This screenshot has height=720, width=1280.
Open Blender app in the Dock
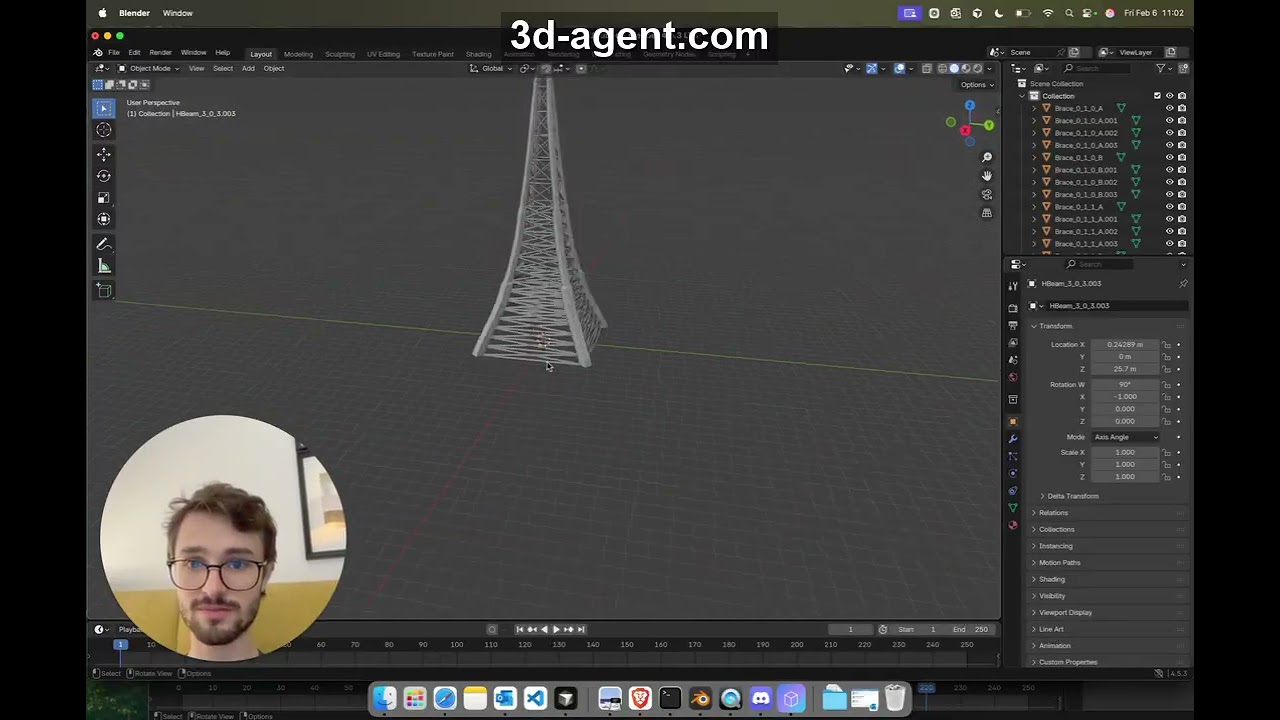700,698
